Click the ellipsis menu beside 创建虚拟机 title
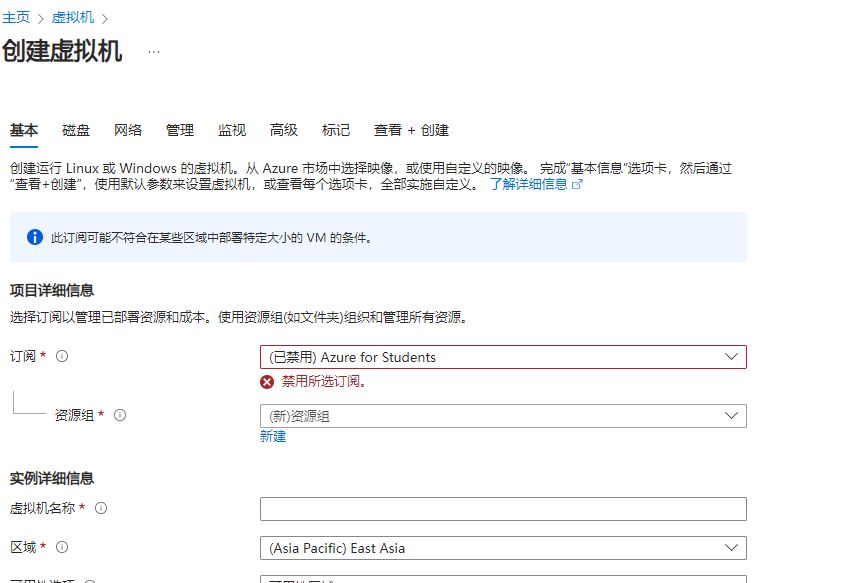 coord(154,52)
